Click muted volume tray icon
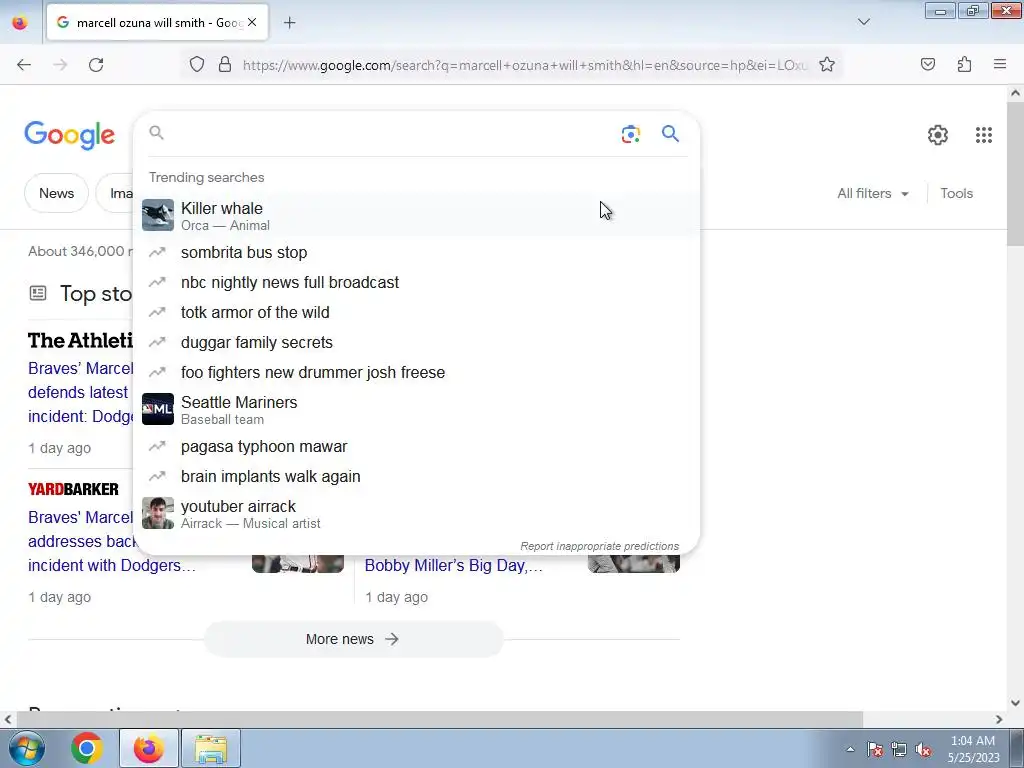1024x768 pixels. pyautogui.click(x=923, y=749)
